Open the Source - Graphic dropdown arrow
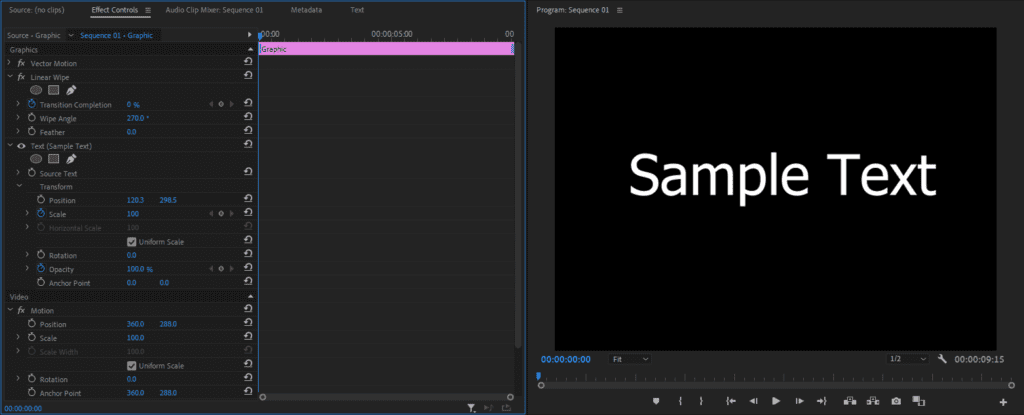The image size is (1024, 415). [71, 35]
